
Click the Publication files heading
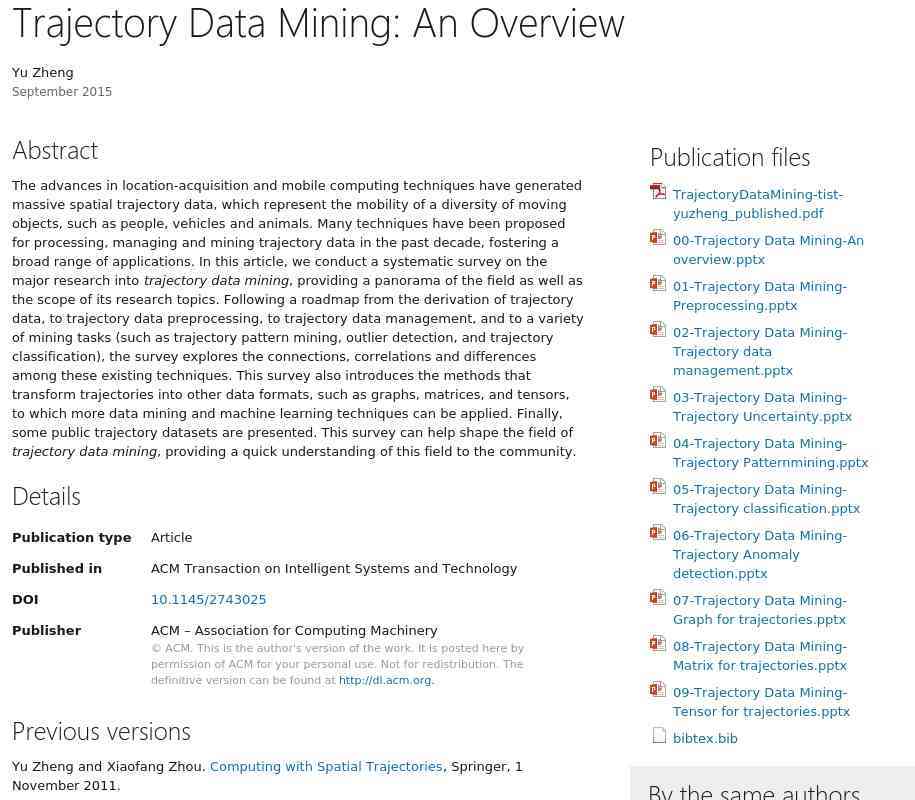(x=730, y=158)
